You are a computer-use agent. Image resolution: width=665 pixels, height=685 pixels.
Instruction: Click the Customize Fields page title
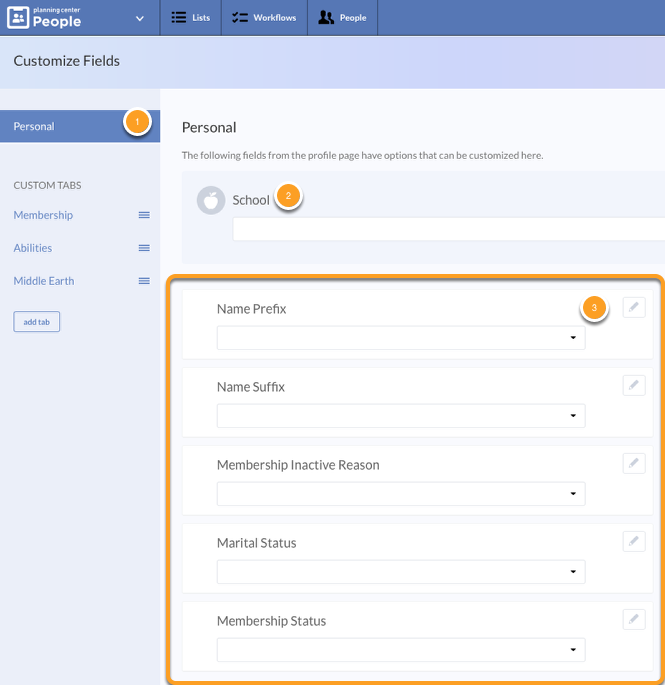[x=66, y=61]
